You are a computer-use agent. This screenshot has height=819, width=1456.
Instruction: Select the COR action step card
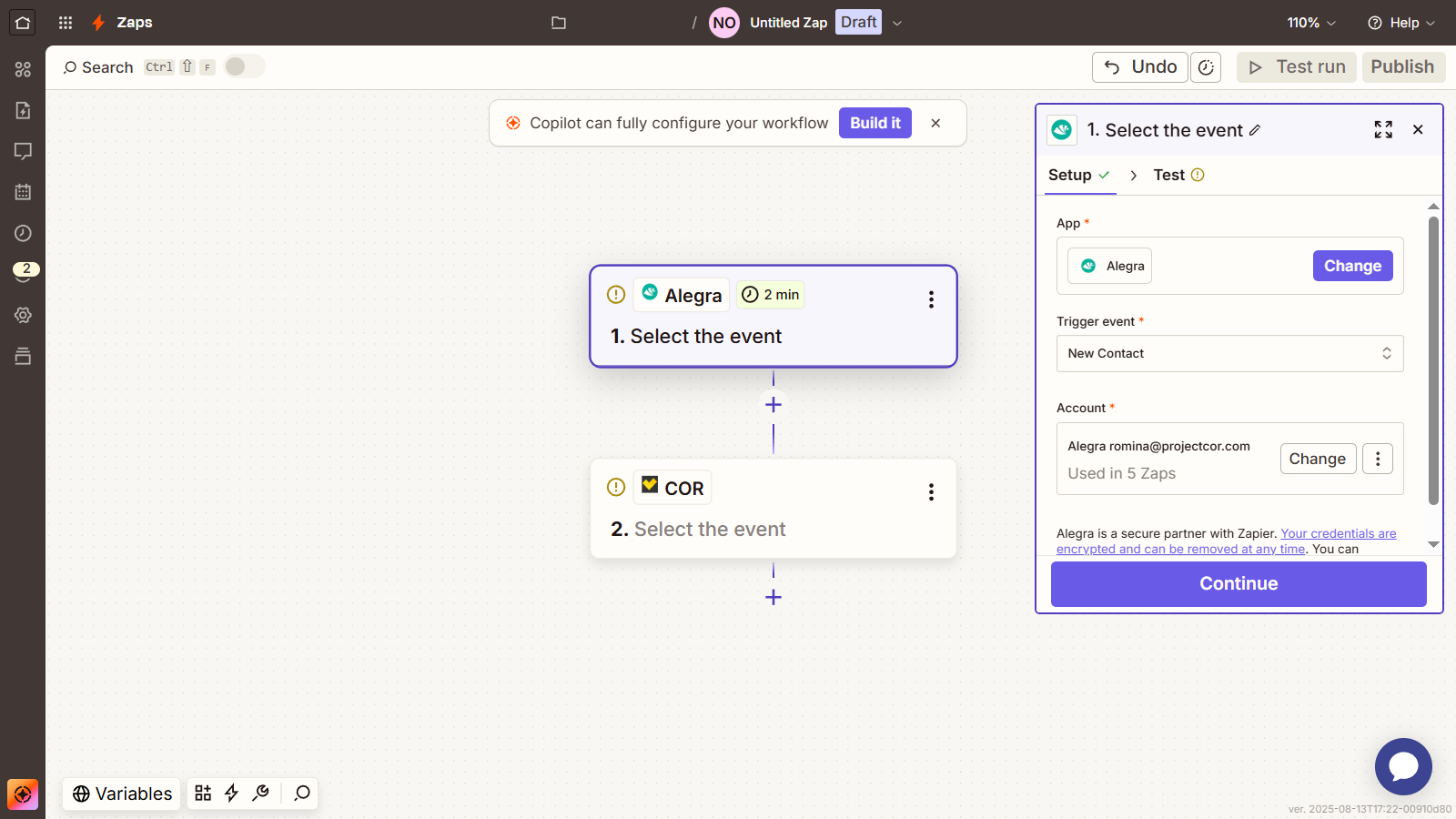click(773, 509)
